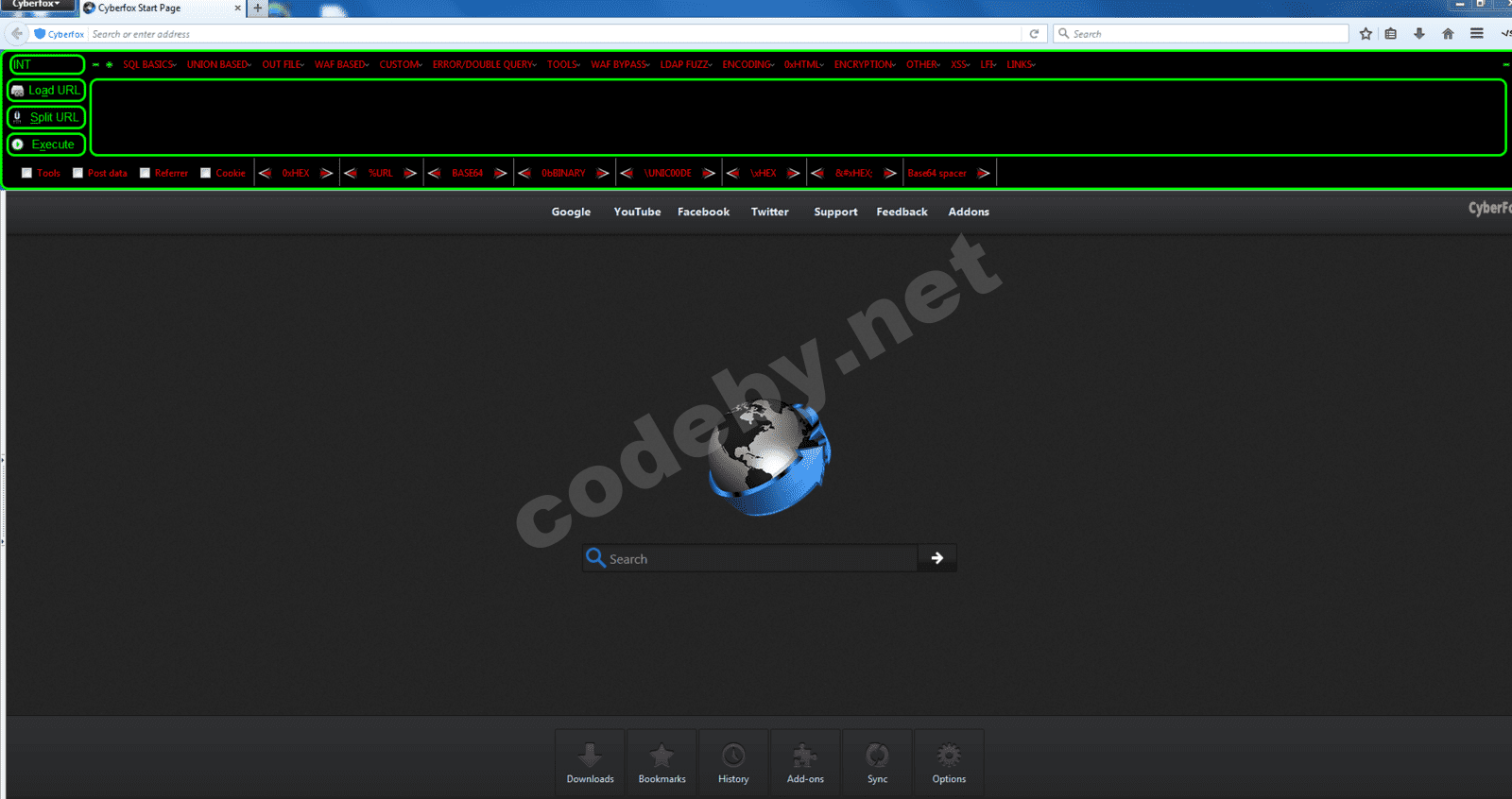Click right arrow beside BASE64

pyautogui.click(x=501, y=173)
